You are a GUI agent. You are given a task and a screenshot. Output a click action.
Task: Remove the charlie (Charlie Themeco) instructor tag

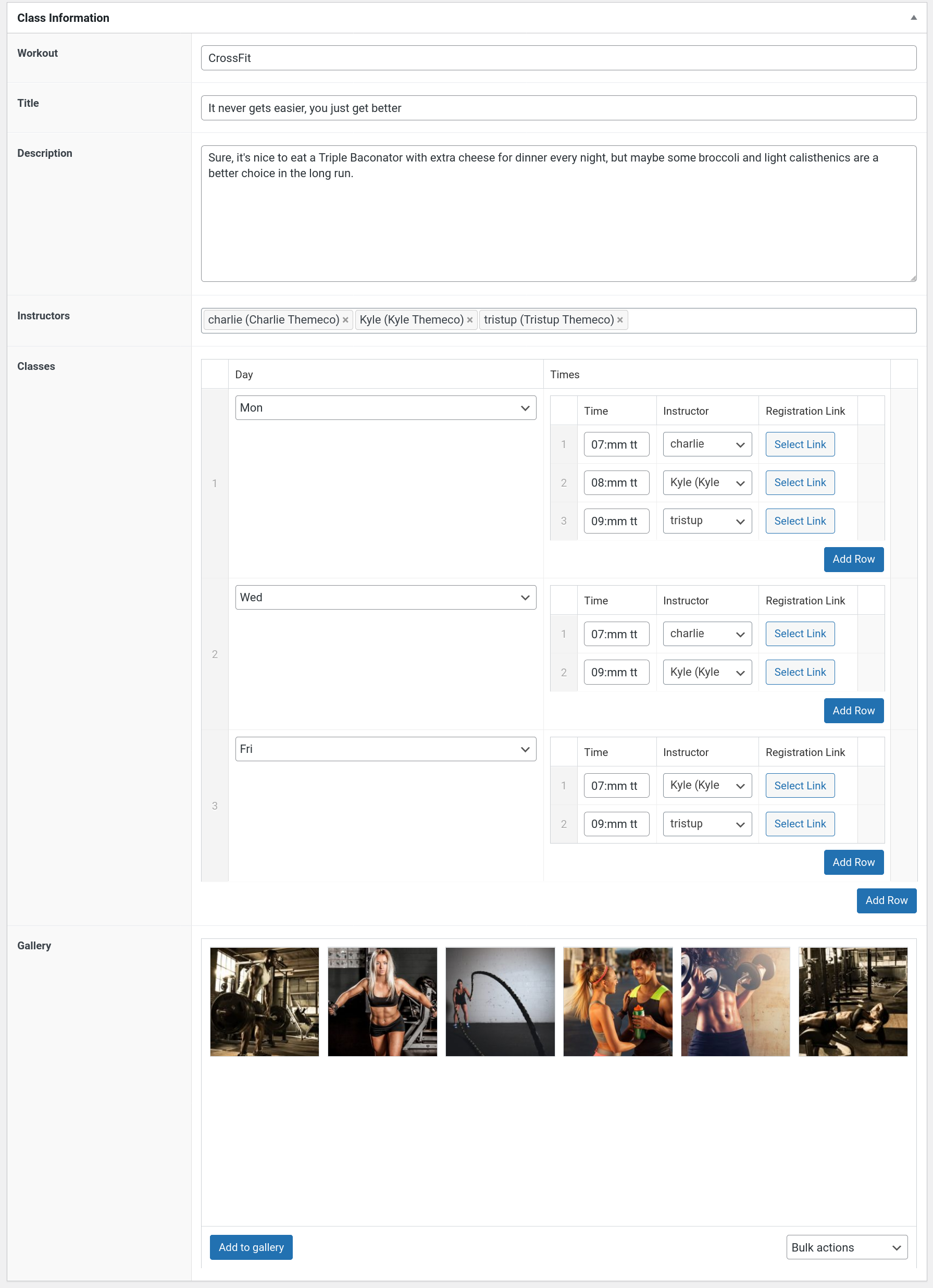click(346, 320)
